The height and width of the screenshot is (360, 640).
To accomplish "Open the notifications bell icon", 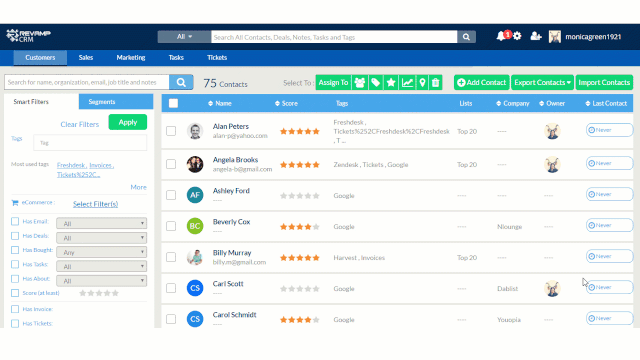I will point(501,36).
